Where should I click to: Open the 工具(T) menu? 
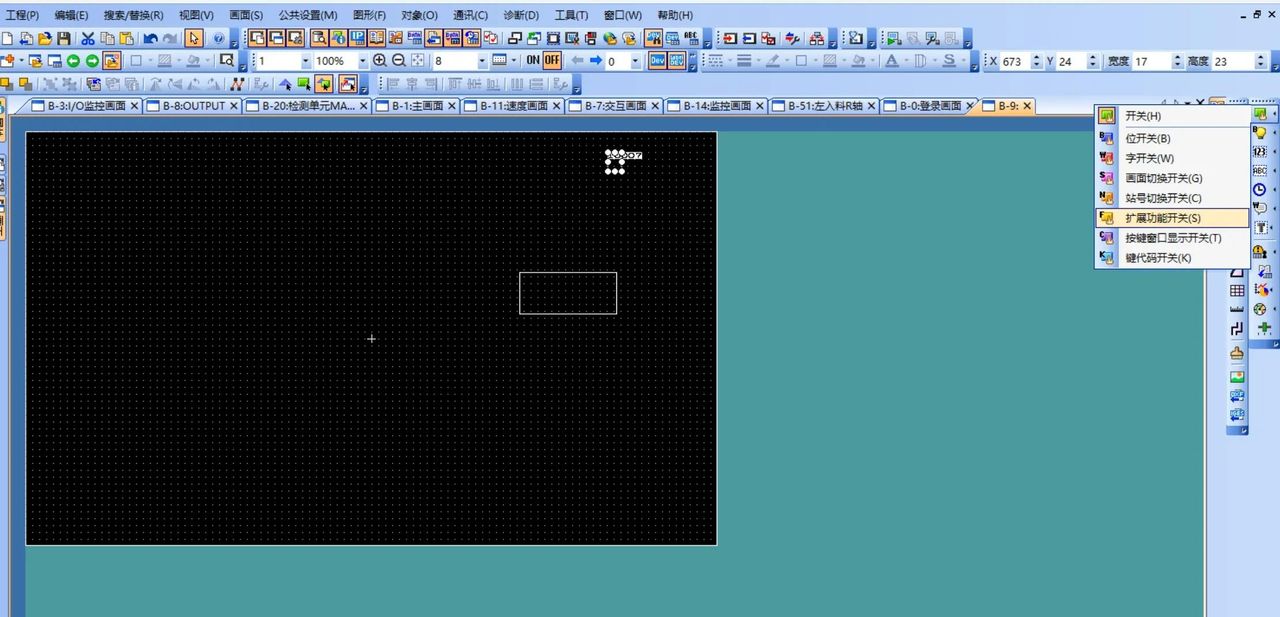point(572,15)
